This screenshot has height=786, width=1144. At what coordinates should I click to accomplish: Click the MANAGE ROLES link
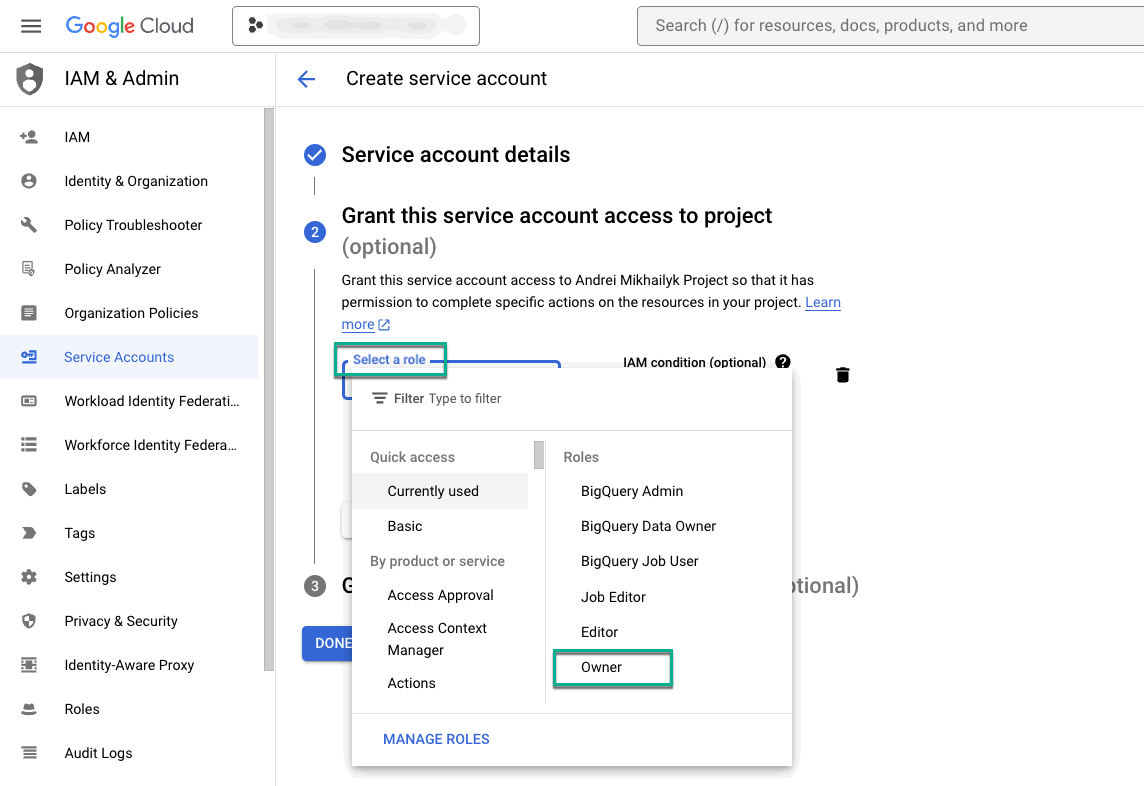436,739
